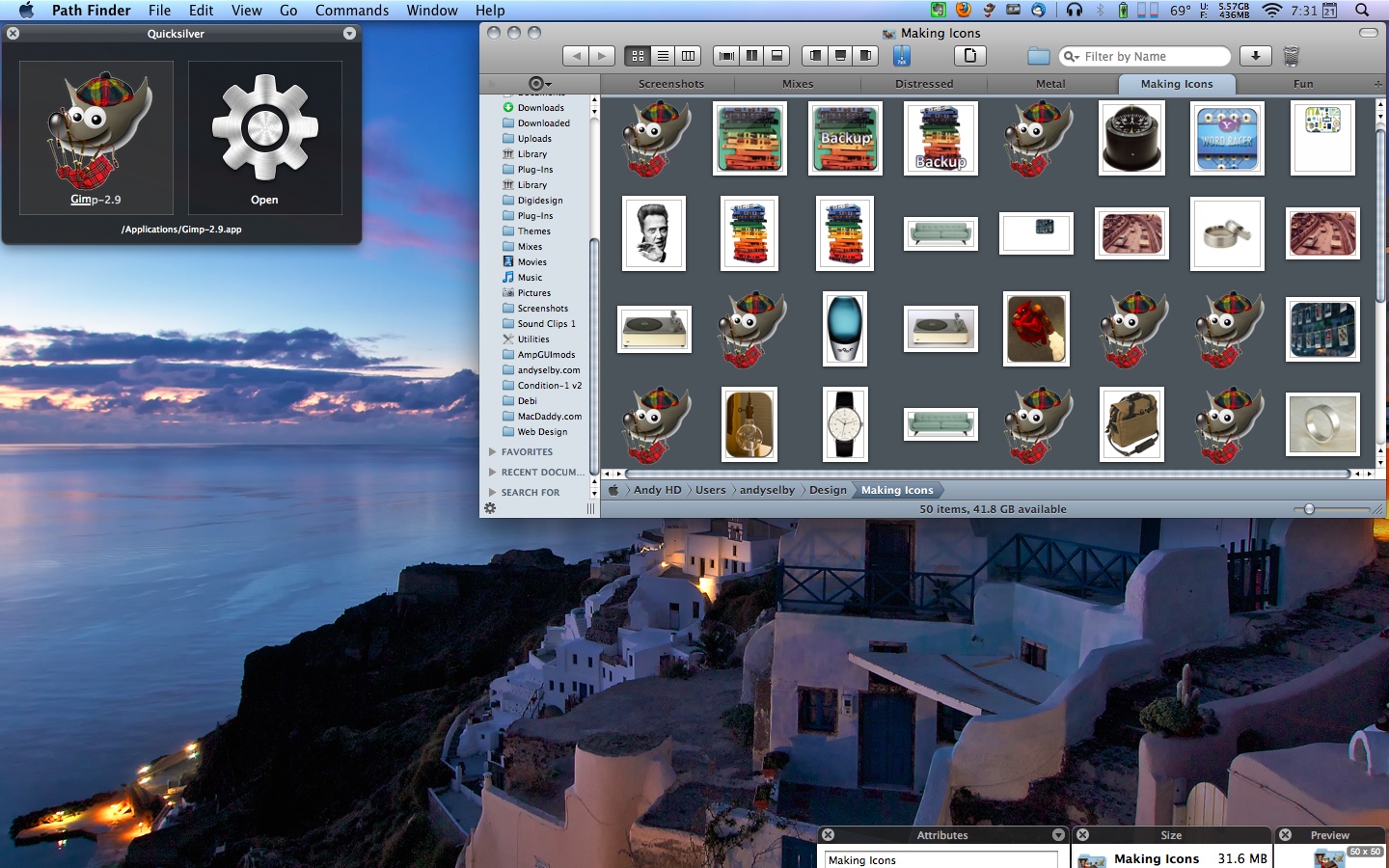
Task: Select the blue vase icon thumbnail
Action: (x=845, y=329)
